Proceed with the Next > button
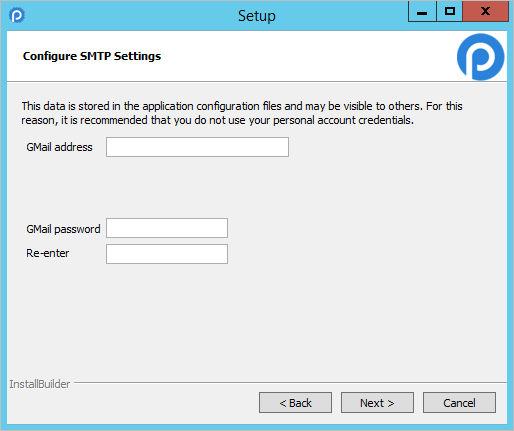Screen dimensions: 514x431 (x=377, y=403)
